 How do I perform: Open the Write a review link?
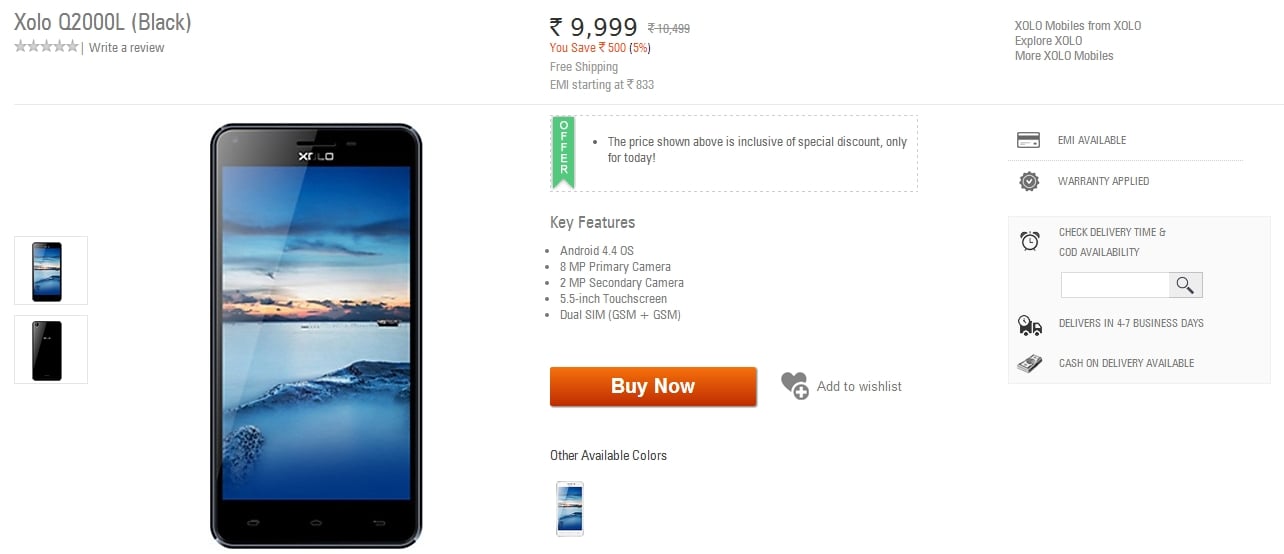pos(126,48)
